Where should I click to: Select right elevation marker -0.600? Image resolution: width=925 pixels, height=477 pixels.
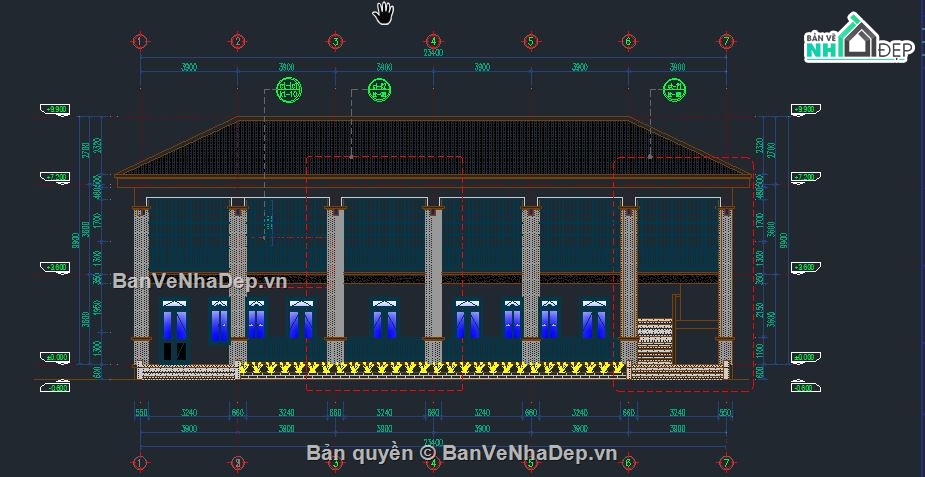tap(806, 387)
